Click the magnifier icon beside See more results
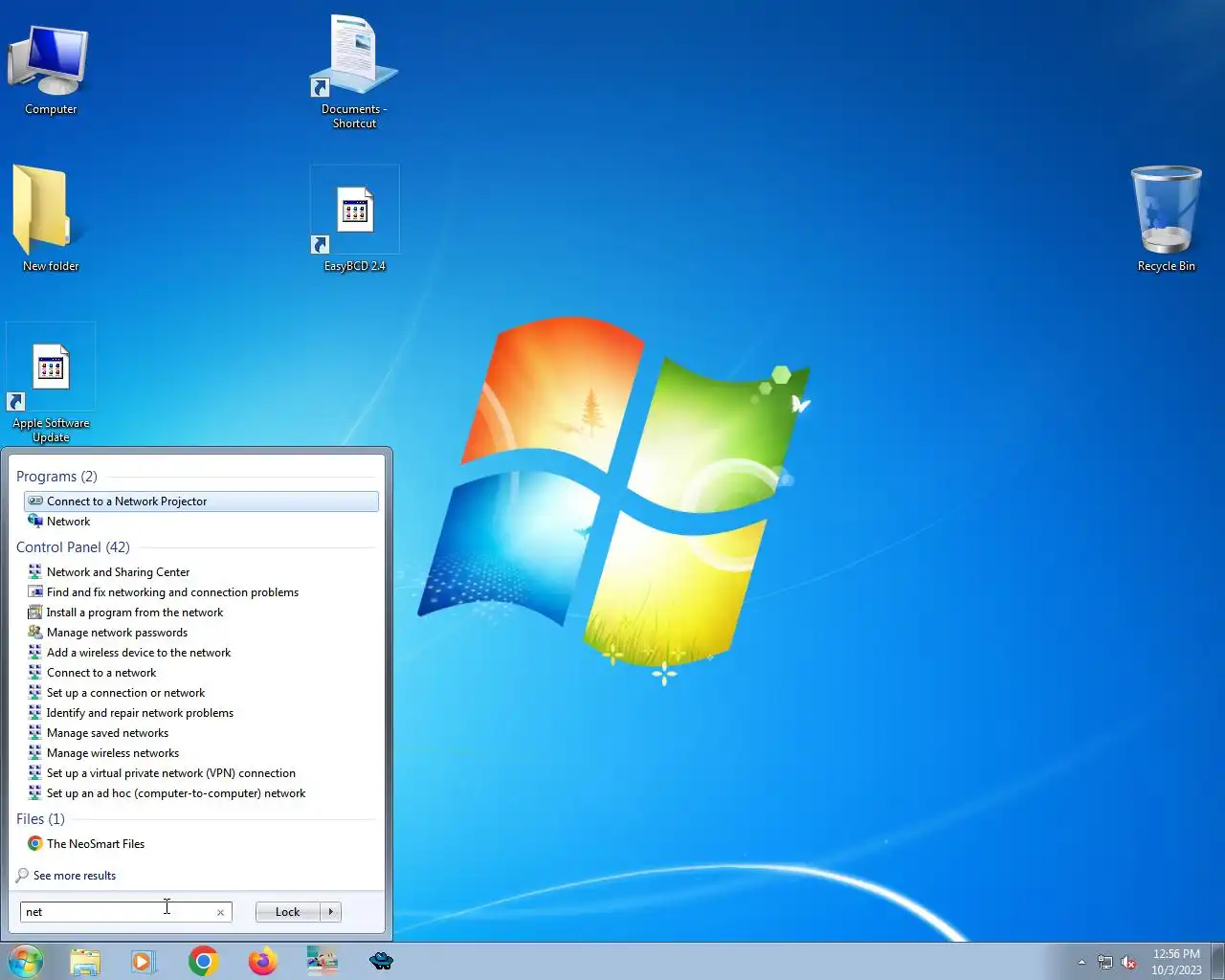Image resolution: width=1225 pixels, height=980 pixels. tap(23, 876)
